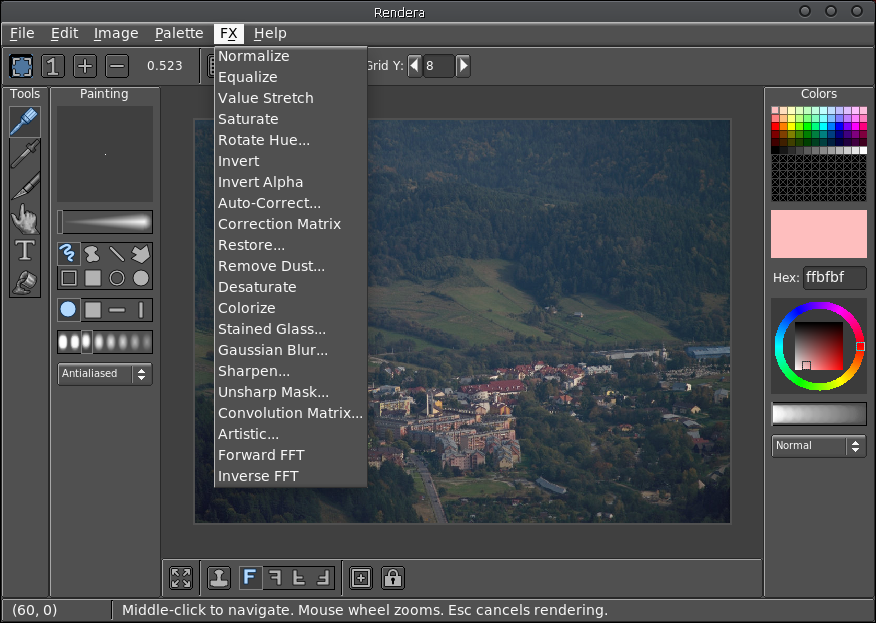Select the vertical line brush shape

[141, 310]
